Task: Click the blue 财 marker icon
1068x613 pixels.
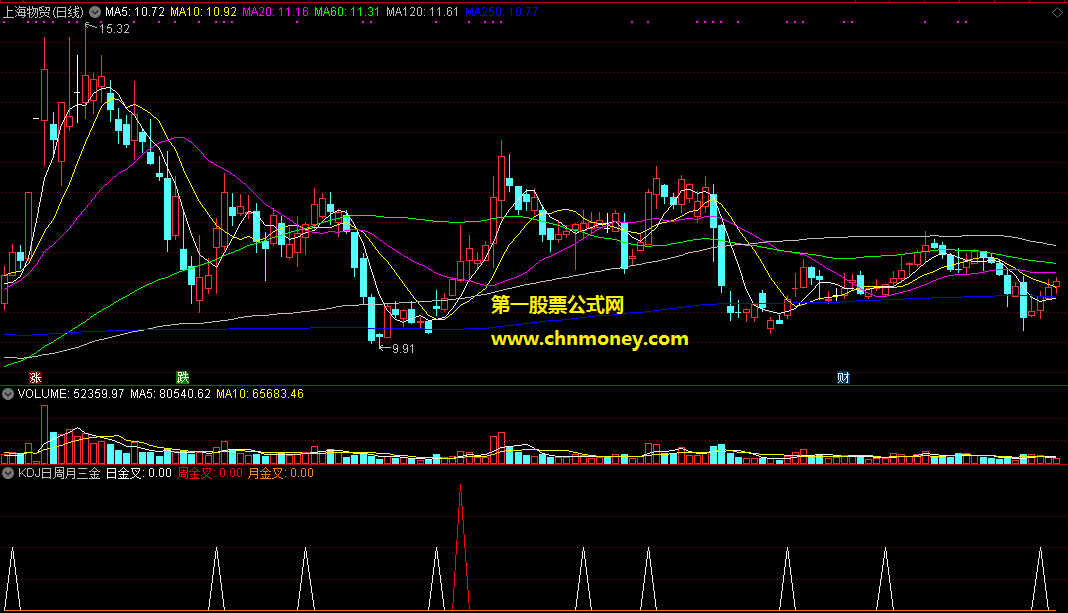Action: (843, 377)
